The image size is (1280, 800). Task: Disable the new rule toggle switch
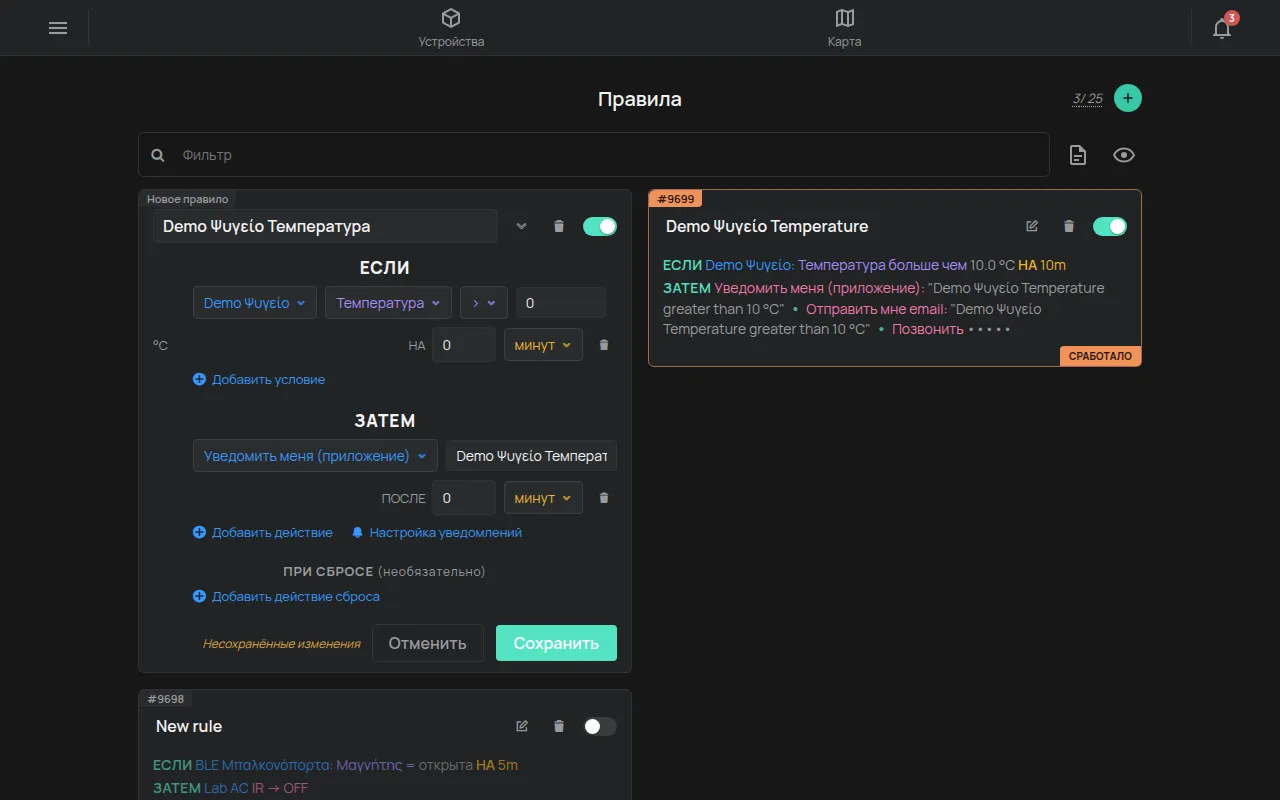(x=600, y=226)
